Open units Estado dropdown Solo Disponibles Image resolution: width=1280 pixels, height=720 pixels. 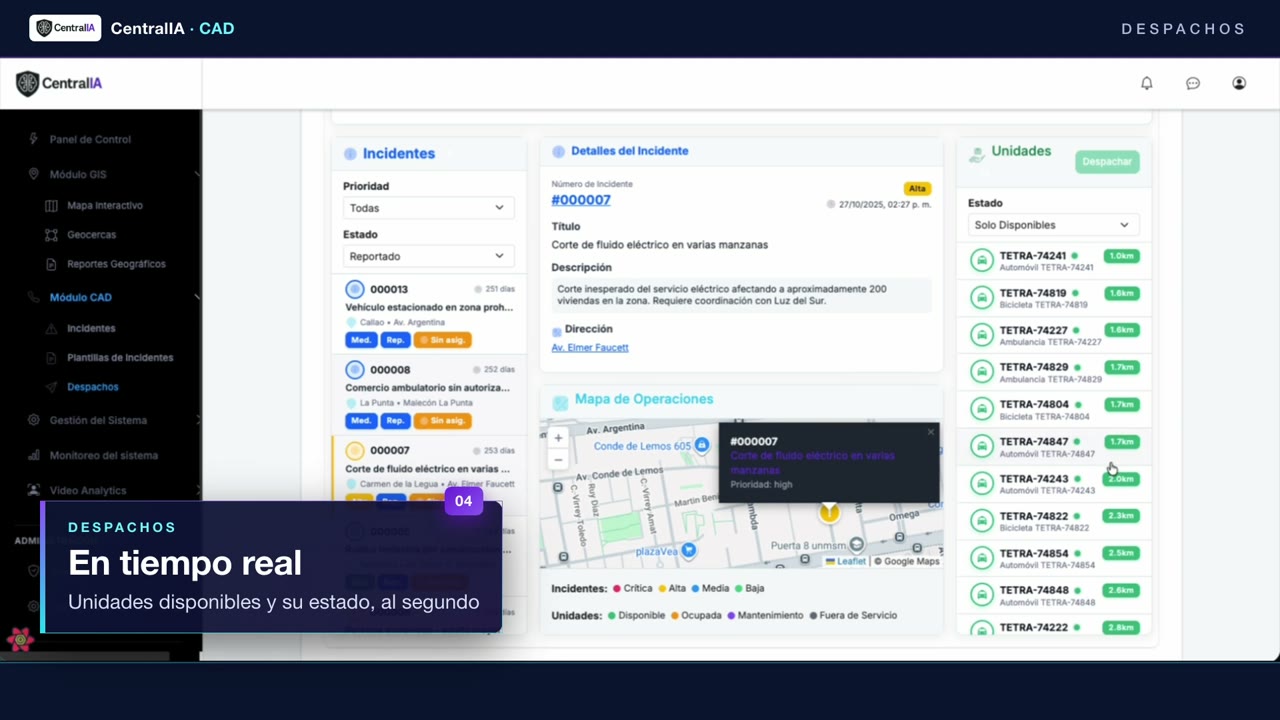1053,225
